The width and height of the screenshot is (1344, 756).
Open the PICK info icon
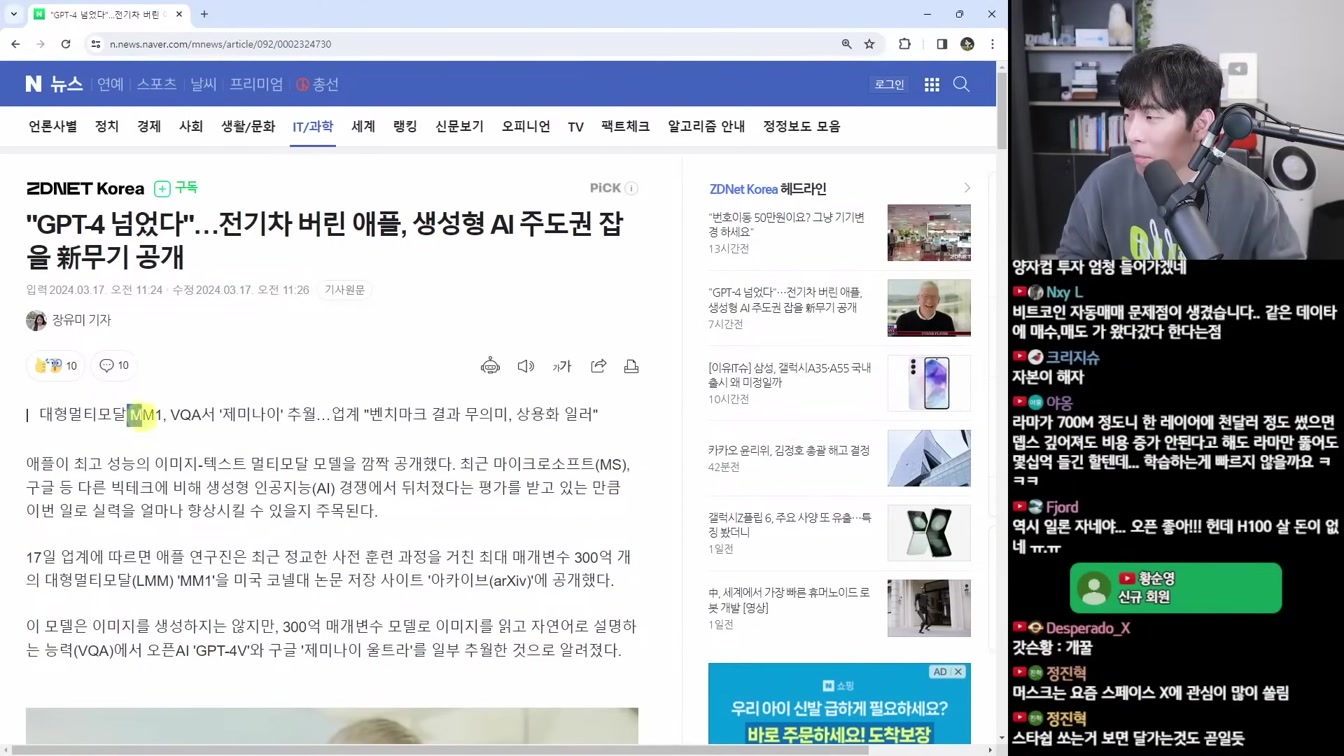(632, 188)
